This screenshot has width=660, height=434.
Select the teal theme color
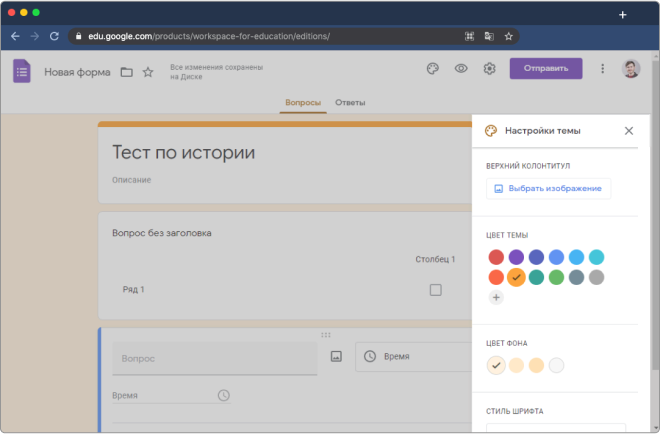[536, 277]
